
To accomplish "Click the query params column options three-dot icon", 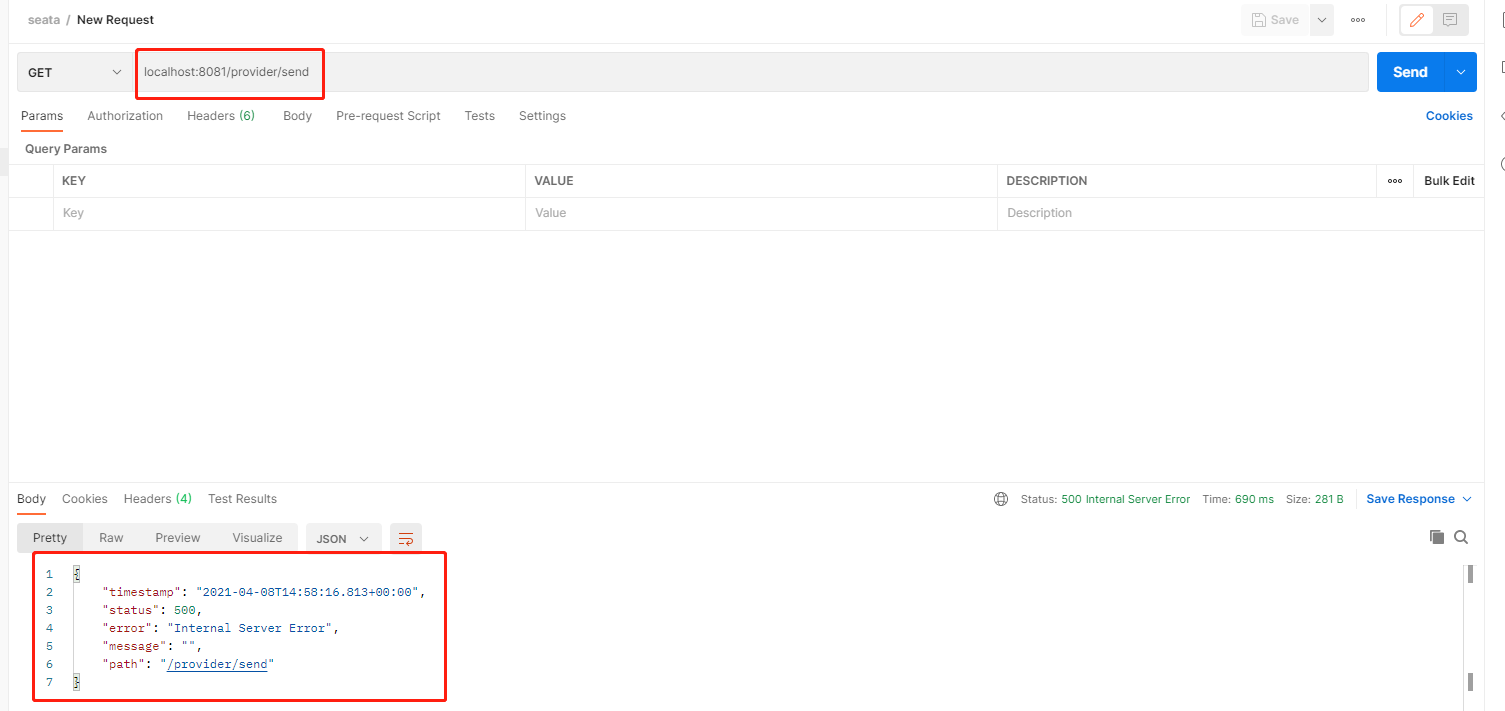I will [x=1394, y=181].
